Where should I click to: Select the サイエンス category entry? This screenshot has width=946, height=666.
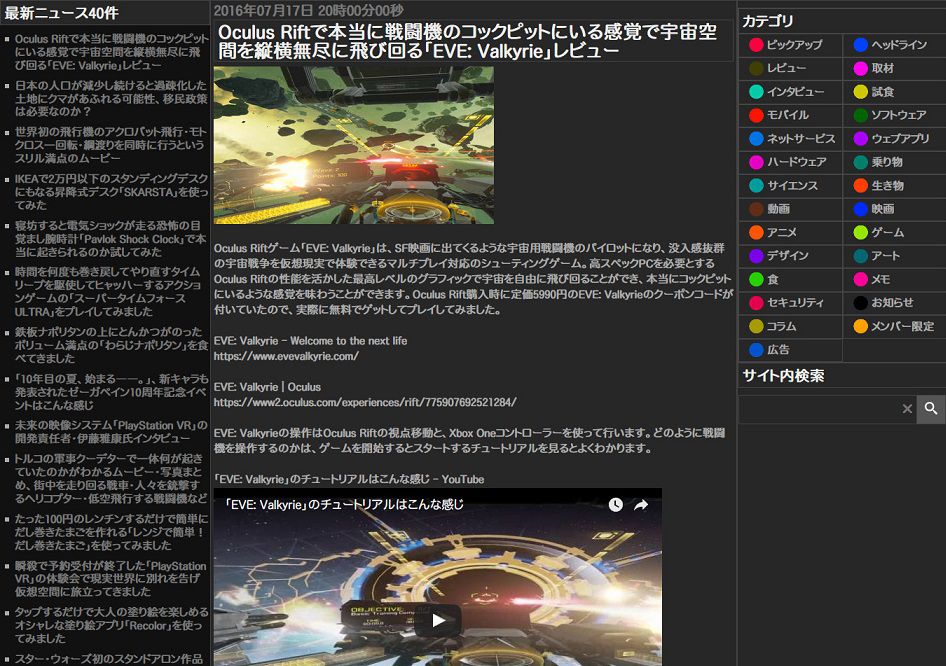coord(790,185)
